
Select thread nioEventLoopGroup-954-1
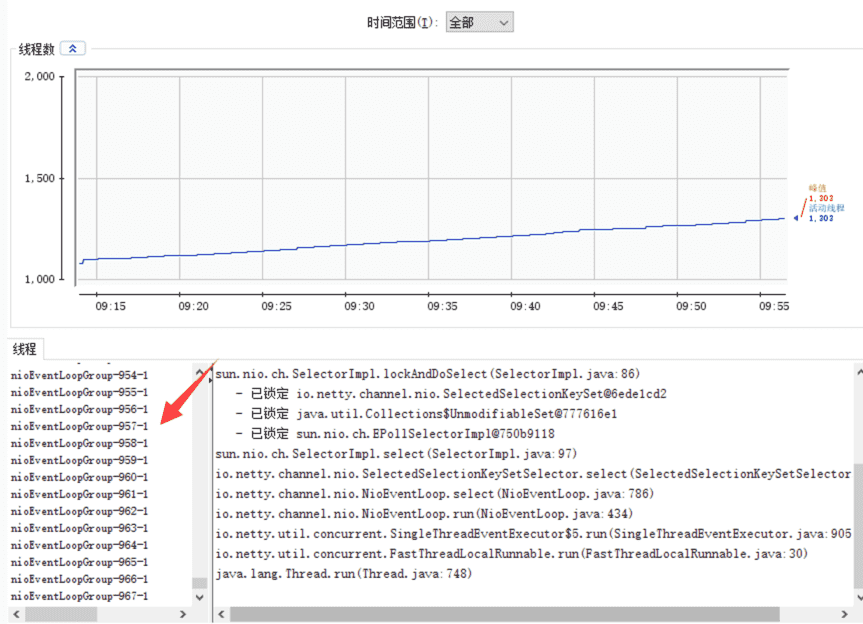tap(80, 375)
